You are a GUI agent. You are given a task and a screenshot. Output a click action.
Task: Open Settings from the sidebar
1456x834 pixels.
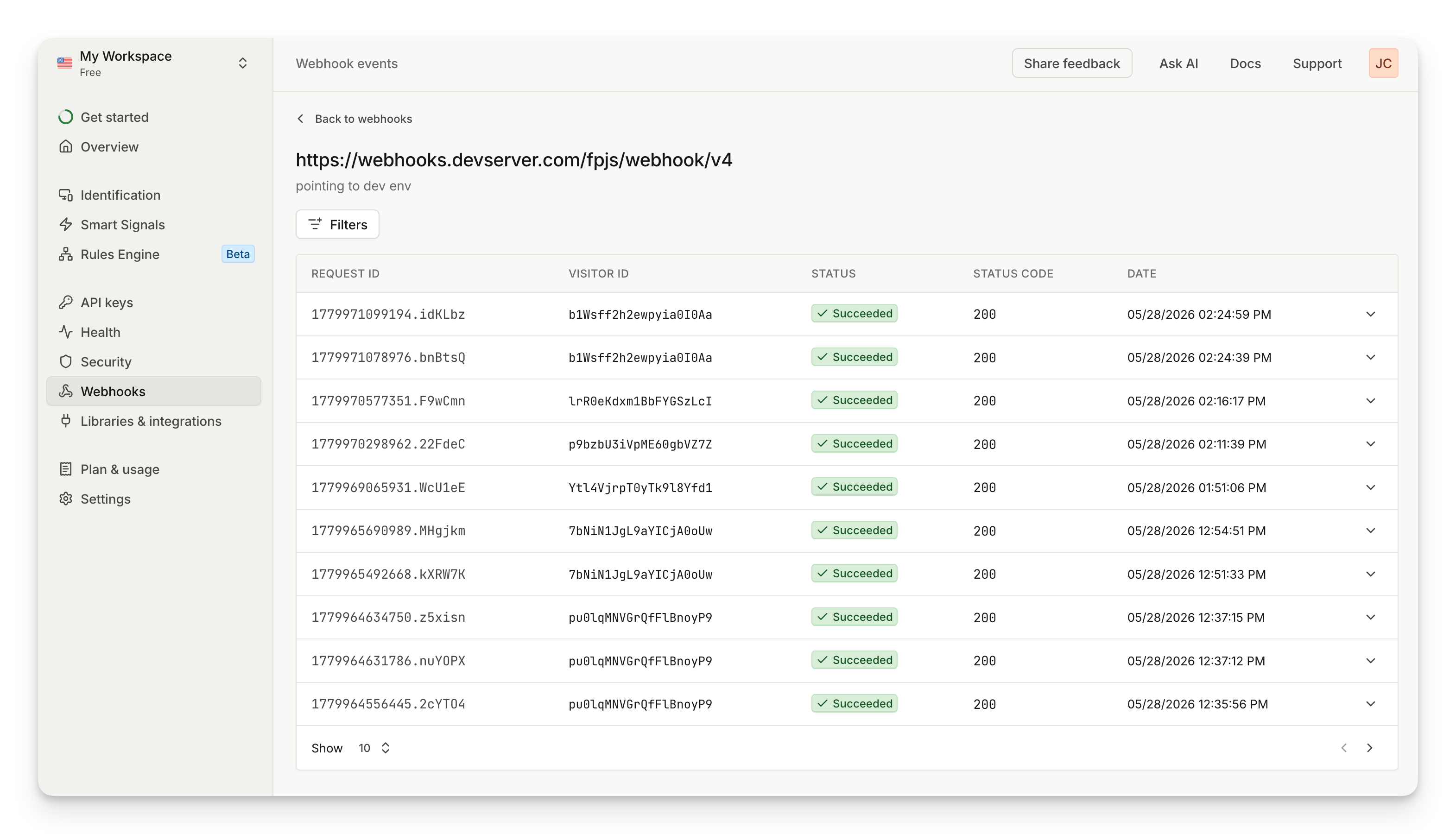pyautogui.click(x=153, y=499)
